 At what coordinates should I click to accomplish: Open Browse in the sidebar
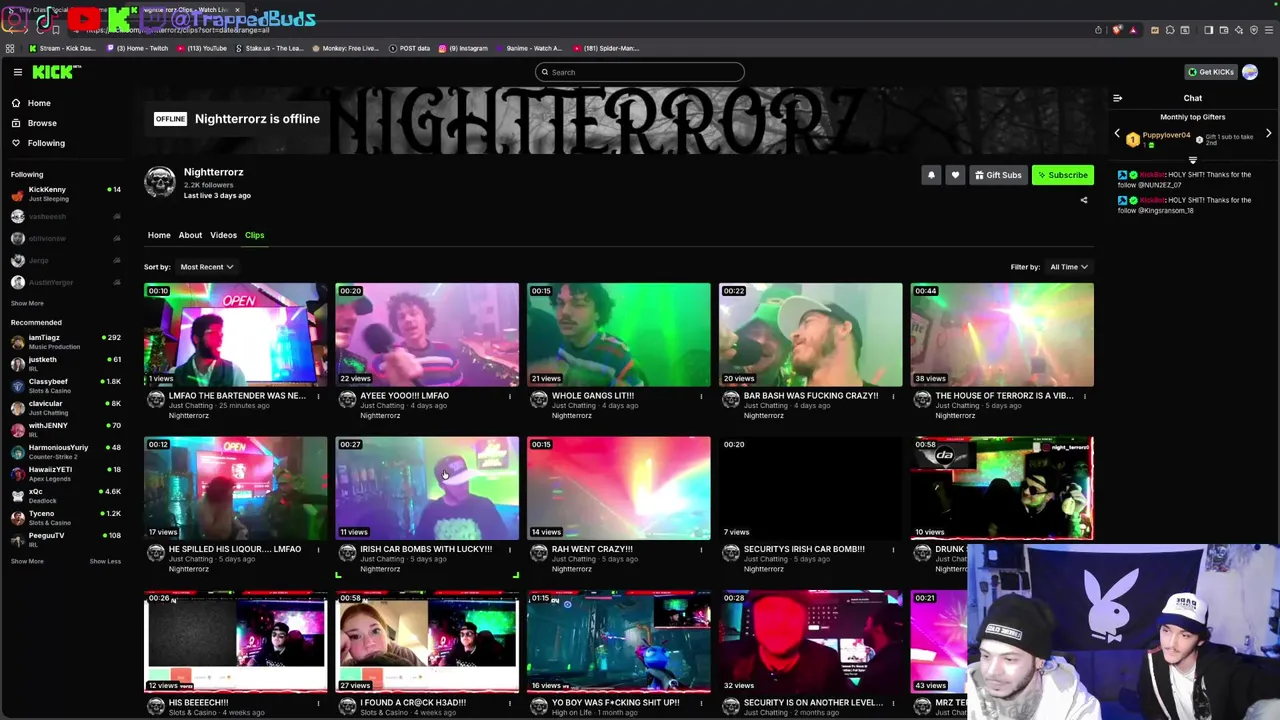pyautogui.click(x=42, y=123)
